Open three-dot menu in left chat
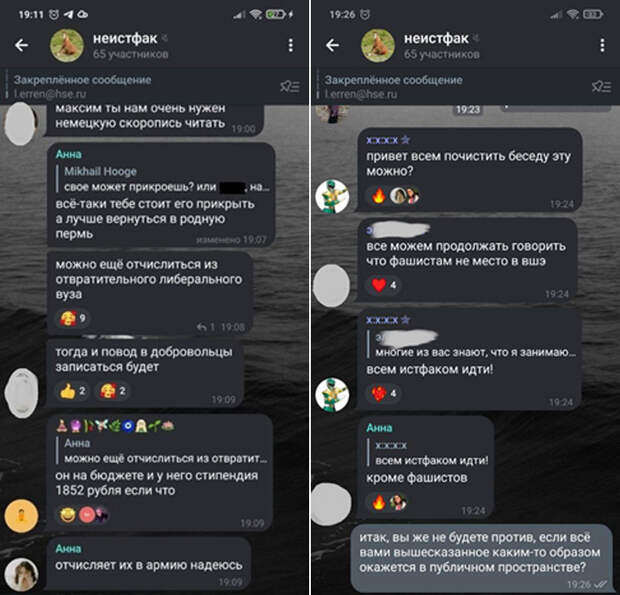The width and height of the screenshot is (620, 595). coord(291,45)
